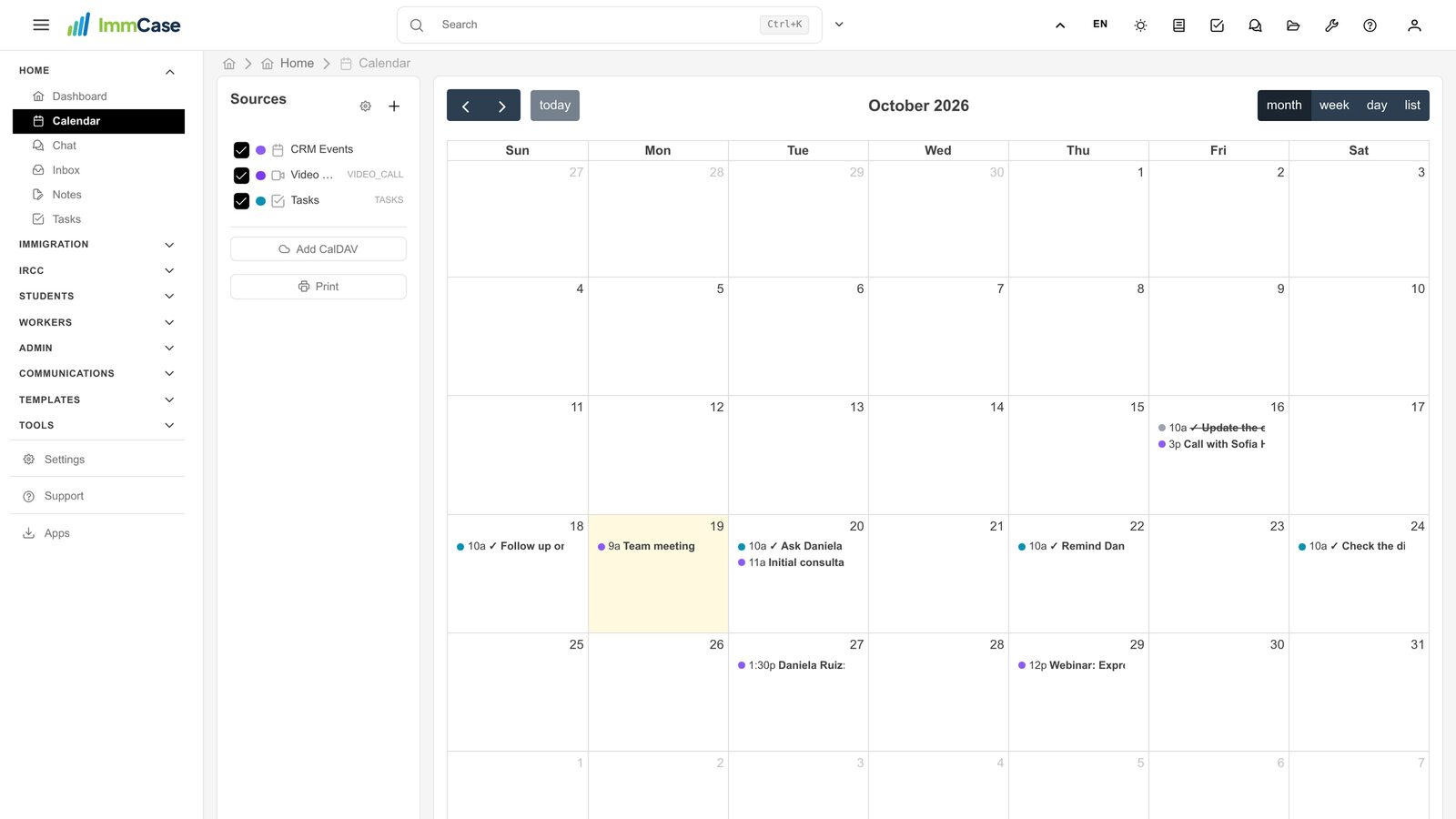Image resolution: width=1456 pixels, height=819 pixels.
Task: Uncheck the CRM Events source checkbox
Action: (x=241, y=150)
